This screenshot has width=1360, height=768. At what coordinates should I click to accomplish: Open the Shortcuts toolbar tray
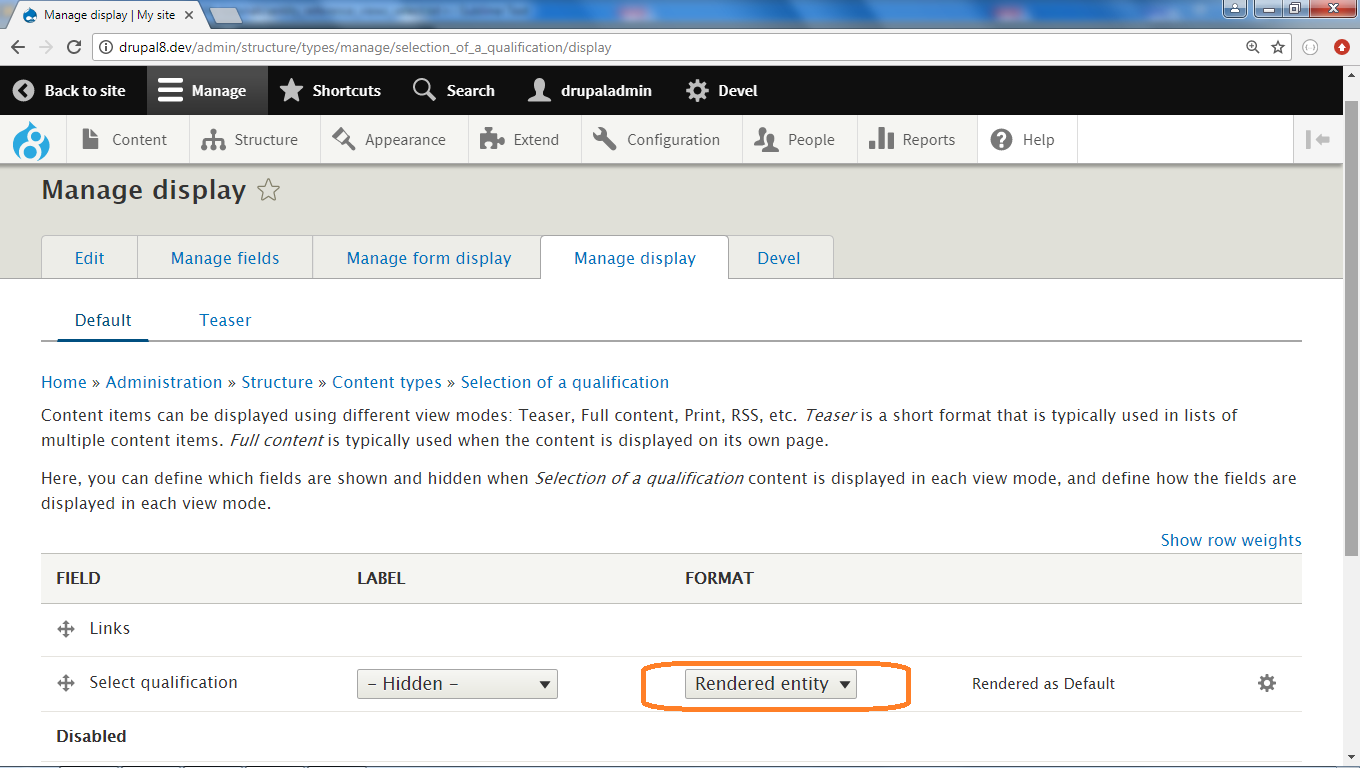(331, 91)
